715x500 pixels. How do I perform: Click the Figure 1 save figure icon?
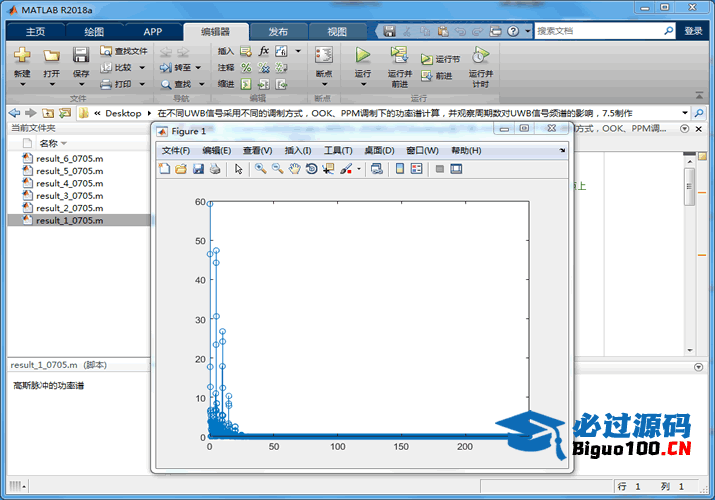[x=198, y=169]
